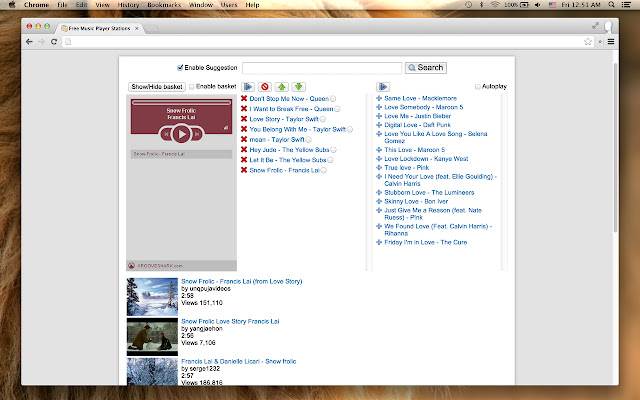Click the page vertical scrollbar
This screenshot has height=400, width=640.
pos(615,147)
